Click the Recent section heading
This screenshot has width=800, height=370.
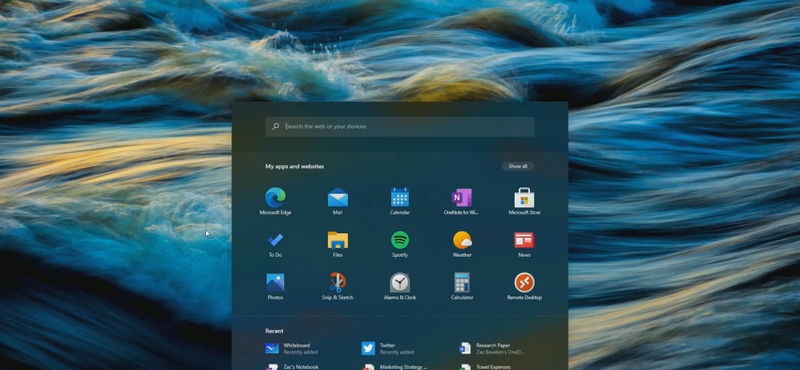click(x=274, y=331)
